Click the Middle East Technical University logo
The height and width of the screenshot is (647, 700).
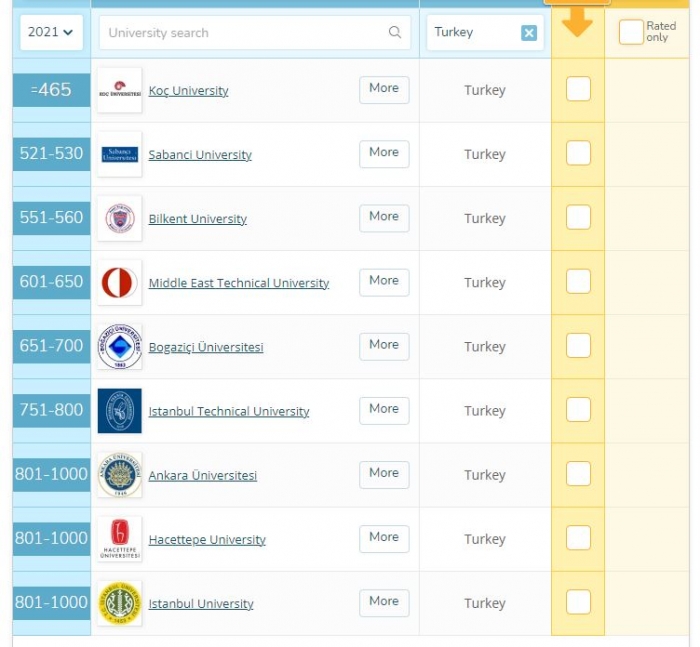coord(120,283)
